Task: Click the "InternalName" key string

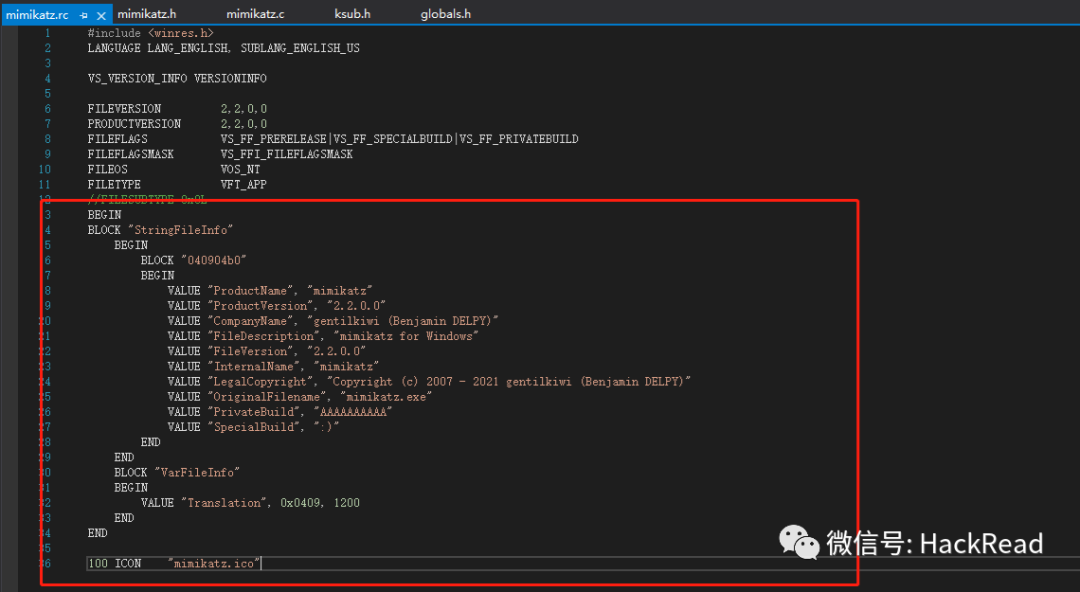Action: [253, 367]
